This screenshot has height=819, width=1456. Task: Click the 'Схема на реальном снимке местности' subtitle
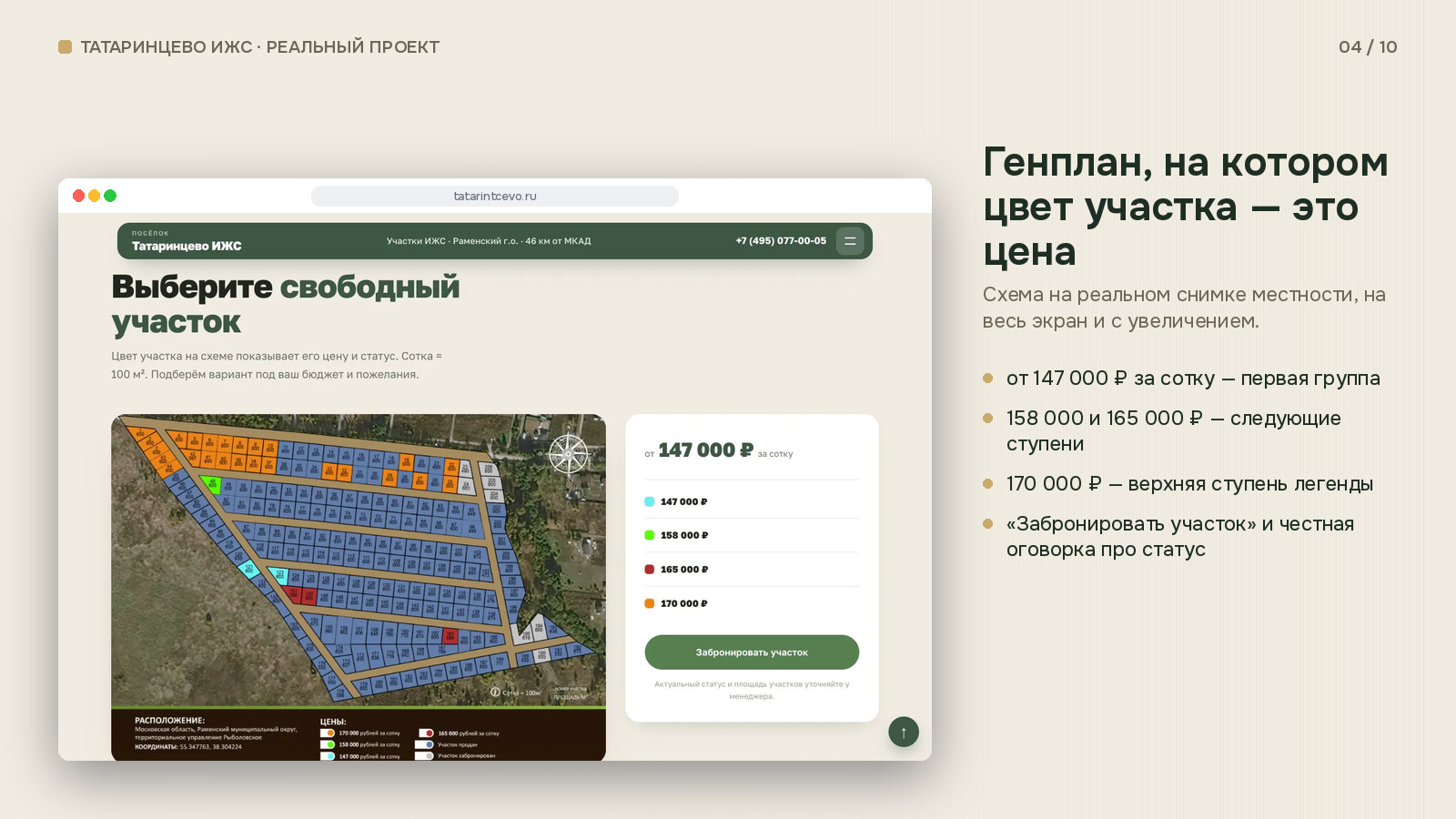(x=1184, y=308)
